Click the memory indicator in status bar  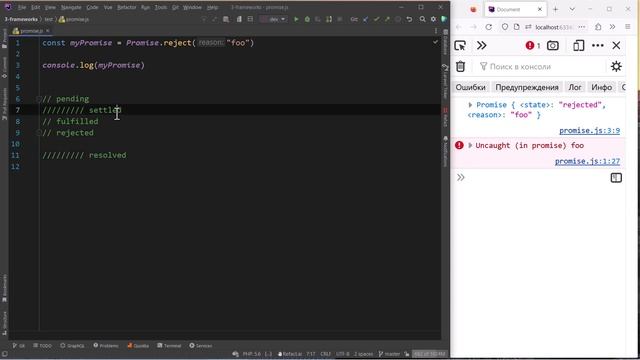point(429,354)
